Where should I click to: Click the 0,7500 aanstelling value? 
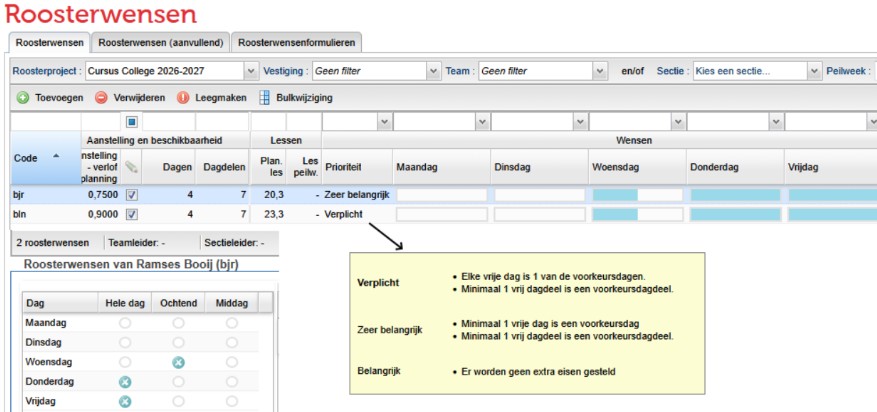(x=102, y=195)
